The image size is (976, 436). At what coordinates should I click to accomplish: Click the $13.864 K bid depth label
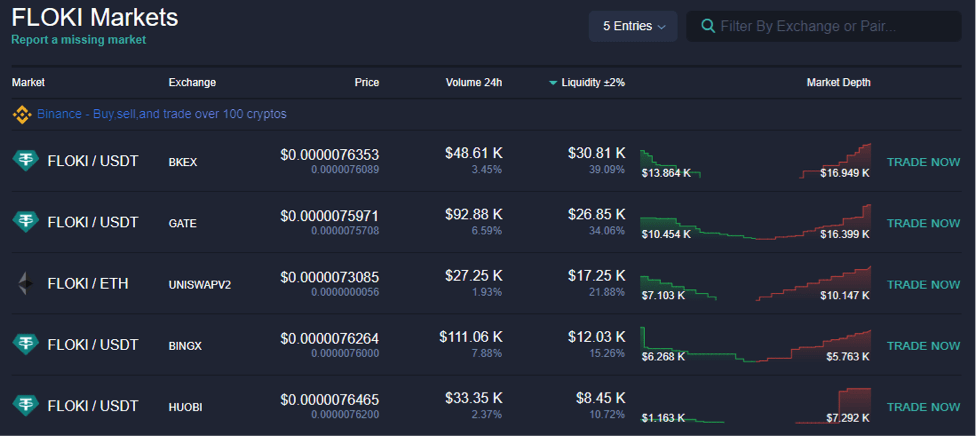click(666, 173)
